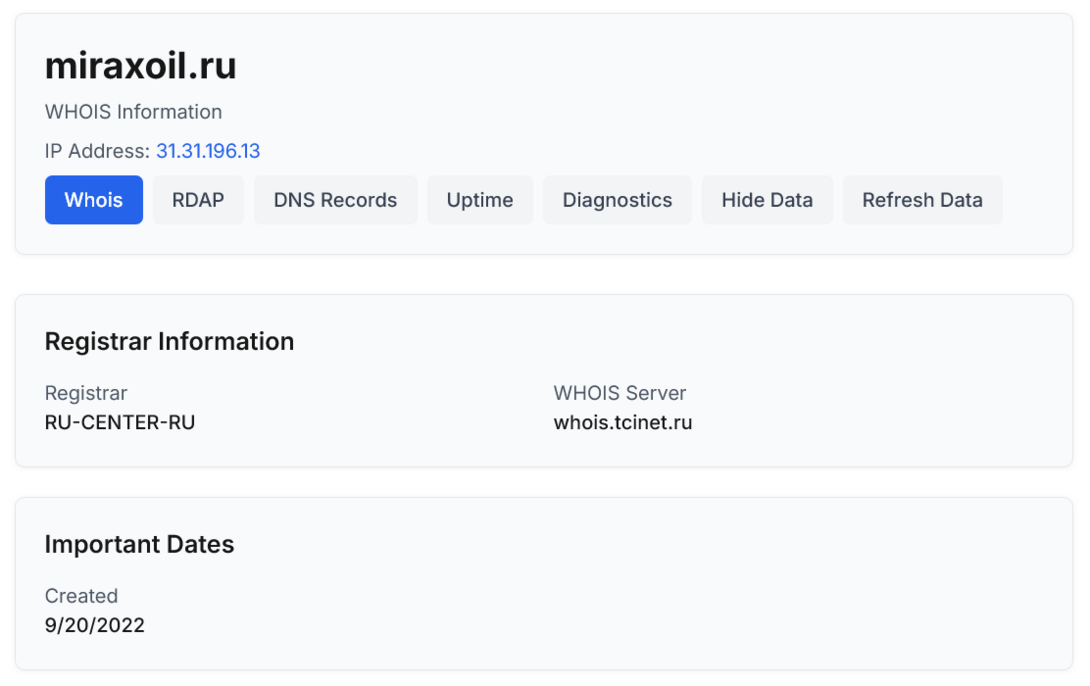Viewport: 1090px width, 686px height.
Task: Click the miraxoil.ru domain heading
Action: tap(141, 66)
